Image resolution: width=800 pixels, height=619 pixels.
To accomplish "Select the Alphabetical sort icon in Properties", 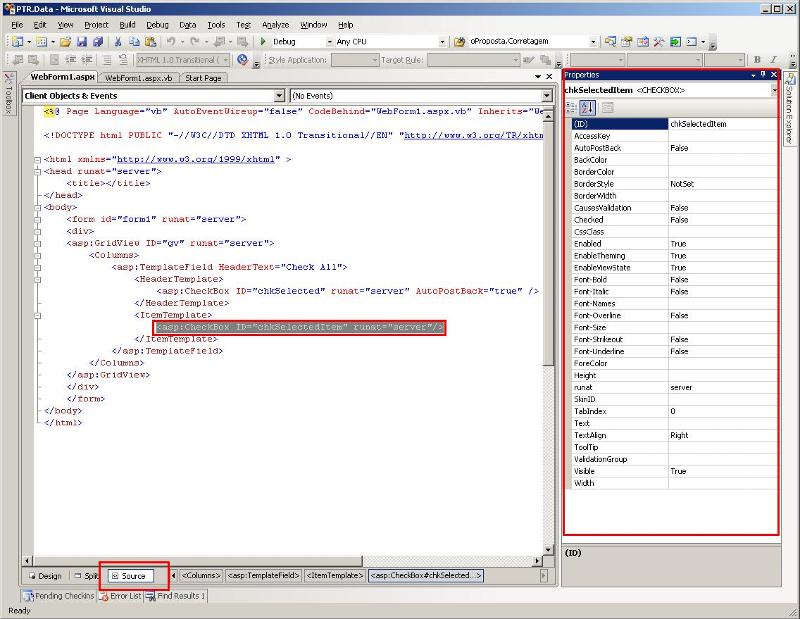I will [587, 108].
